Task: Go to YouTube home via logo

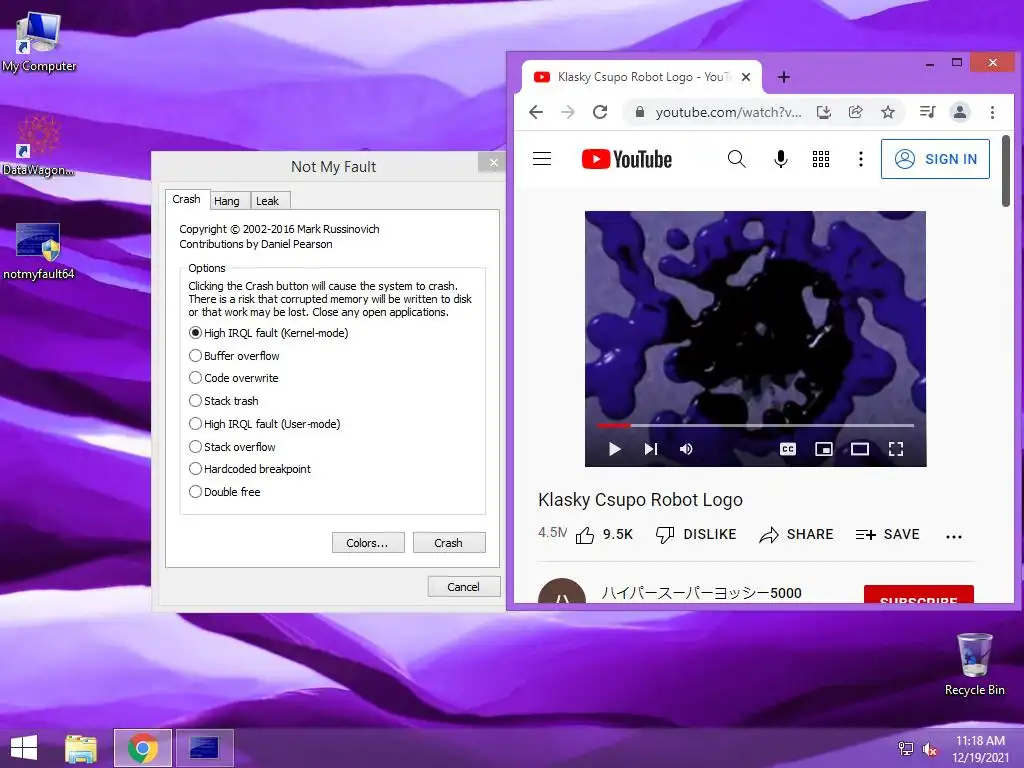Action: click(626, 159)
